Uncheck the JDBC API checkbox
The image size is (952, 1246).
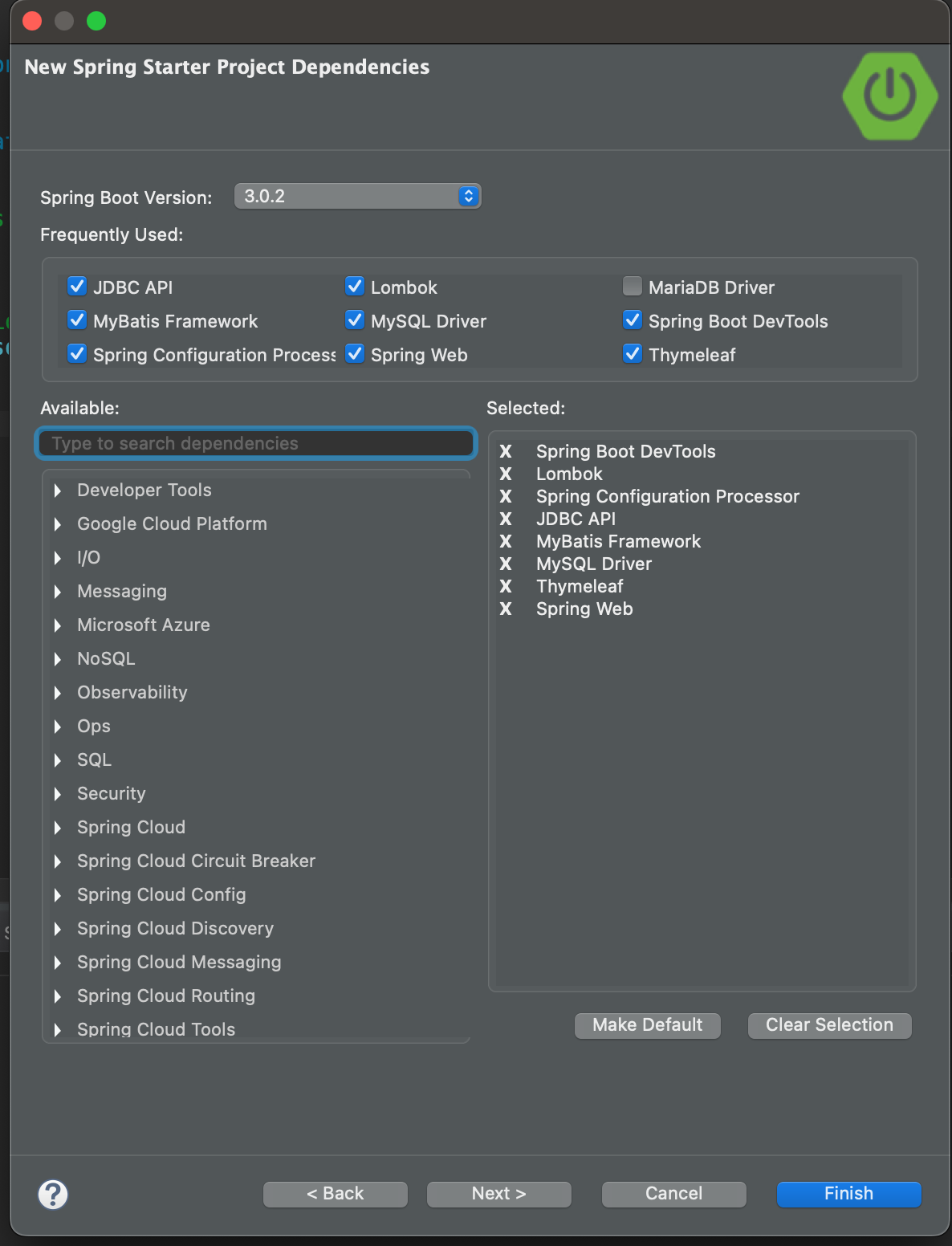[x=77, y=287]
